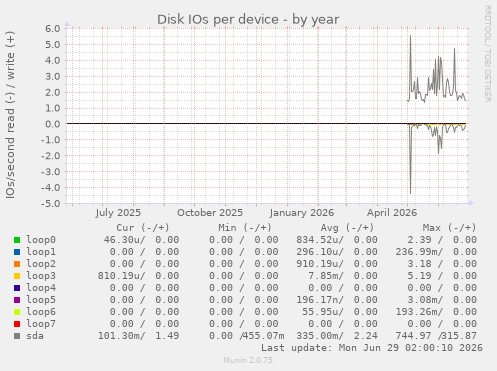Click the red loop7 legend swatch

pos(17,324)
